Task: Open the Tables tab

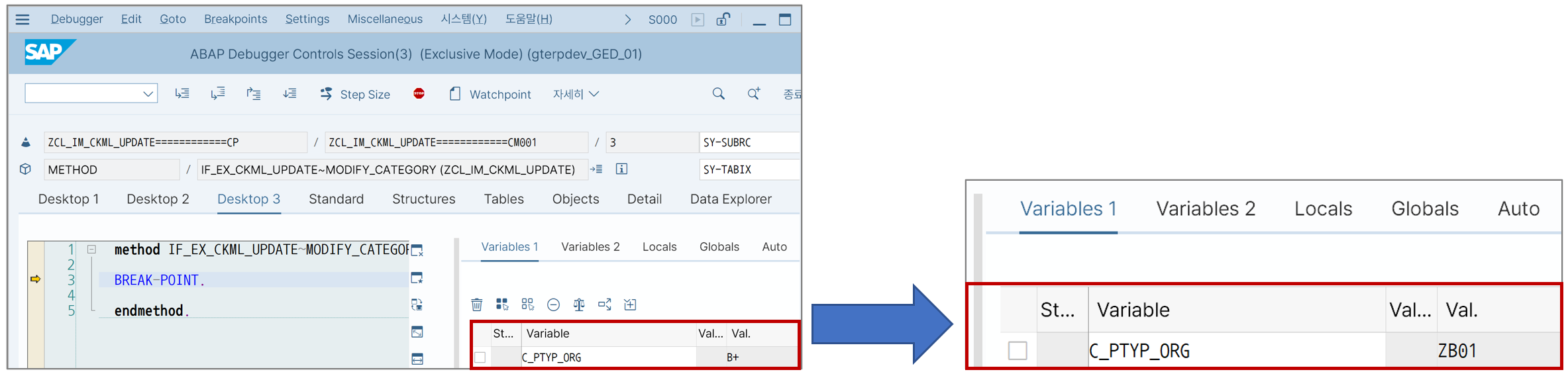Action: (504, 199)
